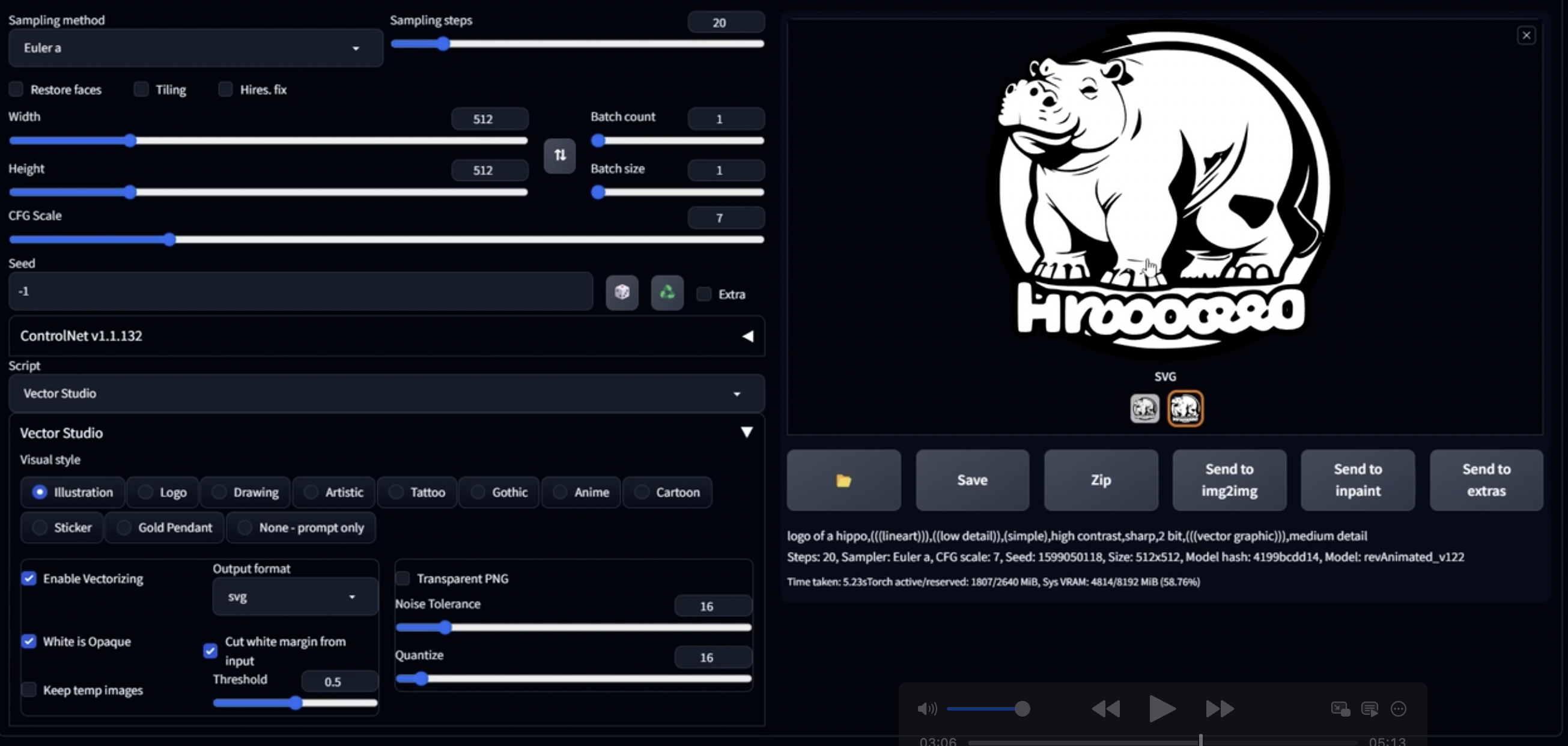Collapse the Vector Studio panel
This screenshot has height=746, width=1568.
click(x=746, y=432)
